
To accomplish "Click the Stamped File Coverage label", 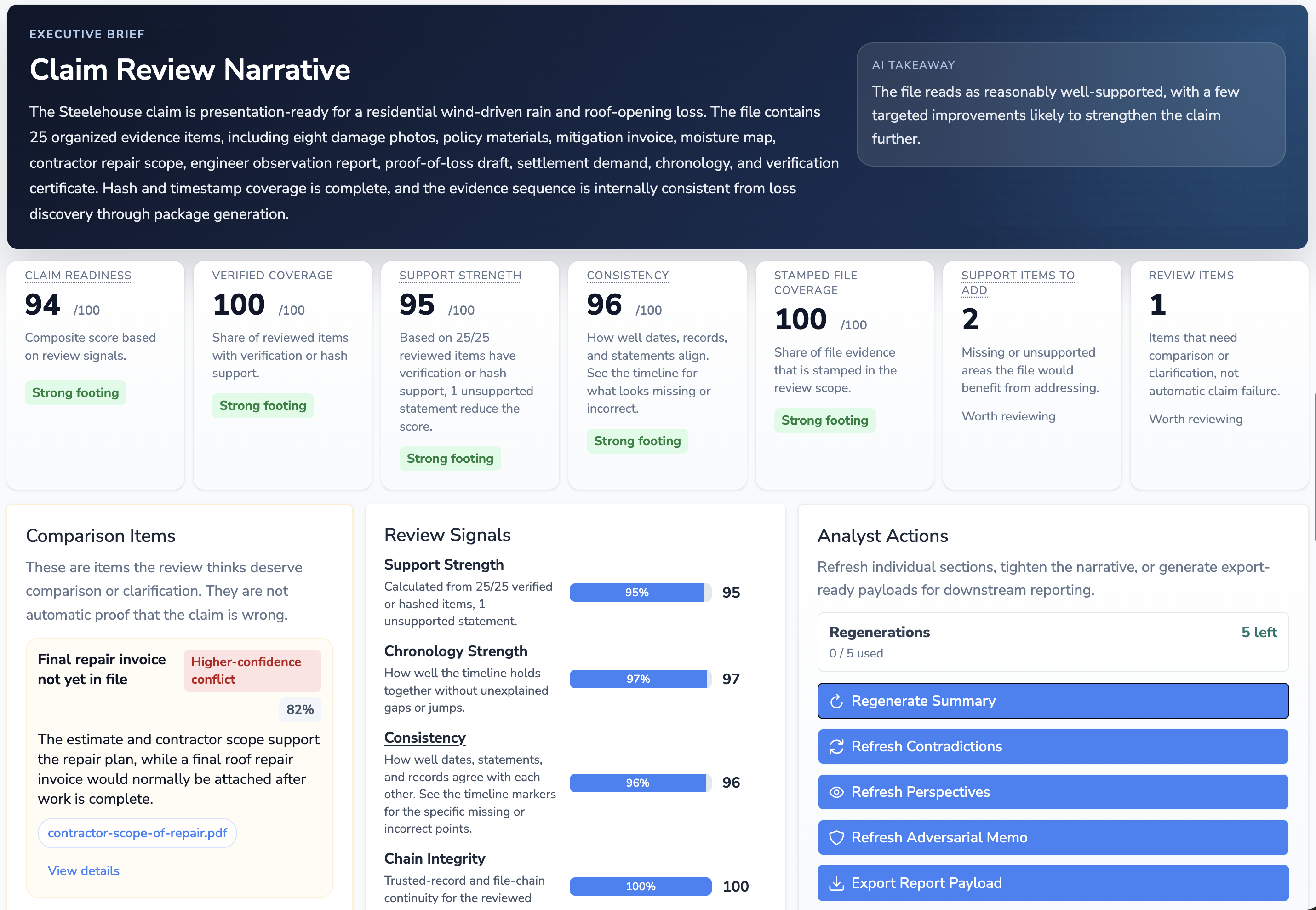I will point(815,283).
